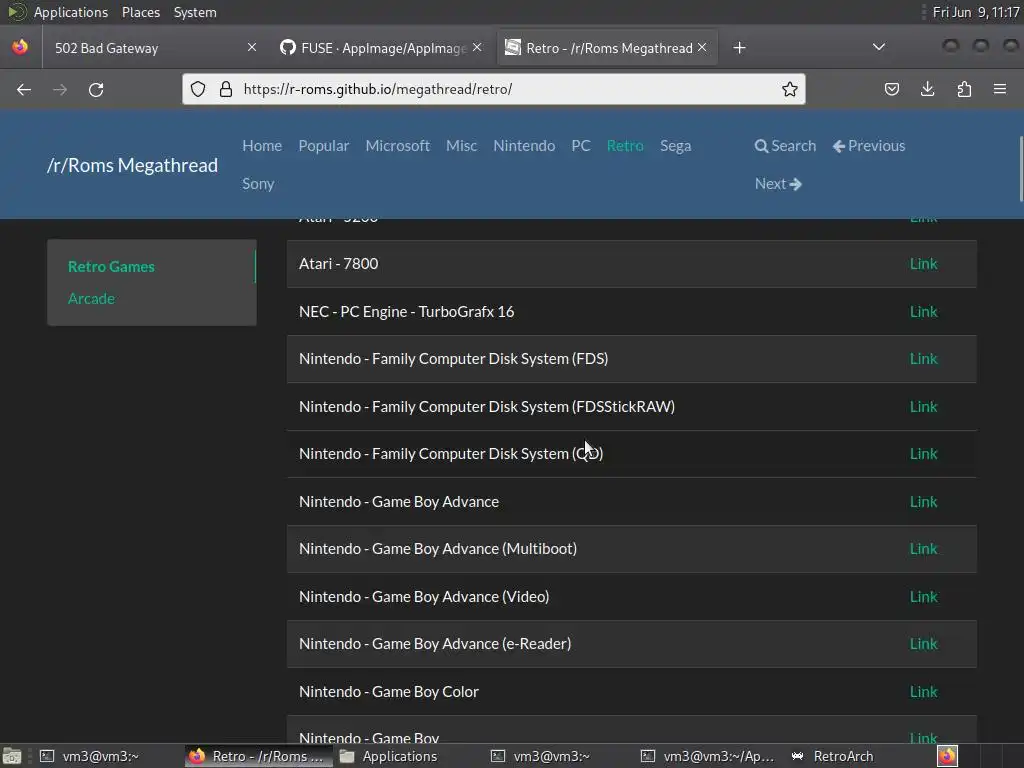
Task: Open the Sony nav link
Action: point(258,184)
